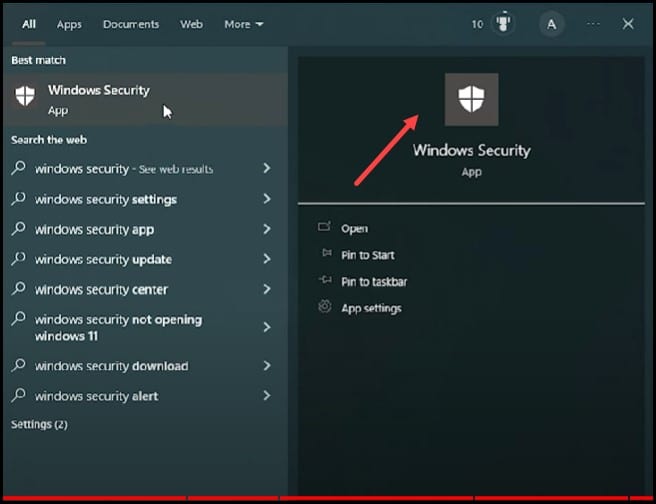Click search icon beside 'windows security app'
This screenshot has height=504, width=656.
pyautogui.click(x=18, y=229)
